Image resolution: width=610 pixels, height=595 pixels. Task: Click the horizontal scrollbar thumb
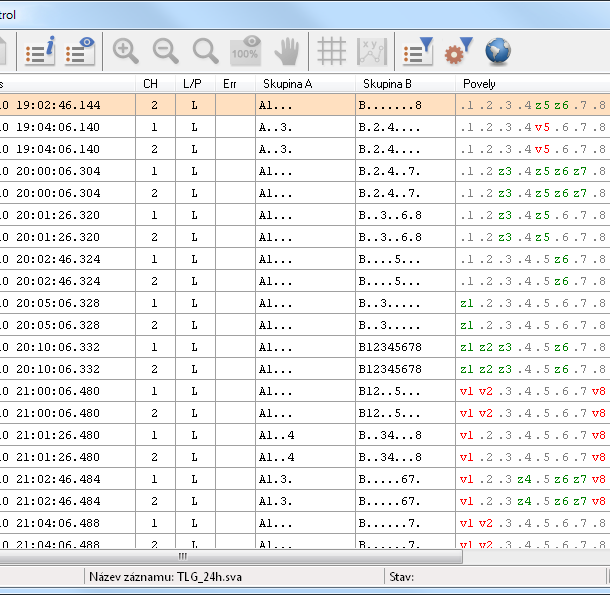point(231,556)
